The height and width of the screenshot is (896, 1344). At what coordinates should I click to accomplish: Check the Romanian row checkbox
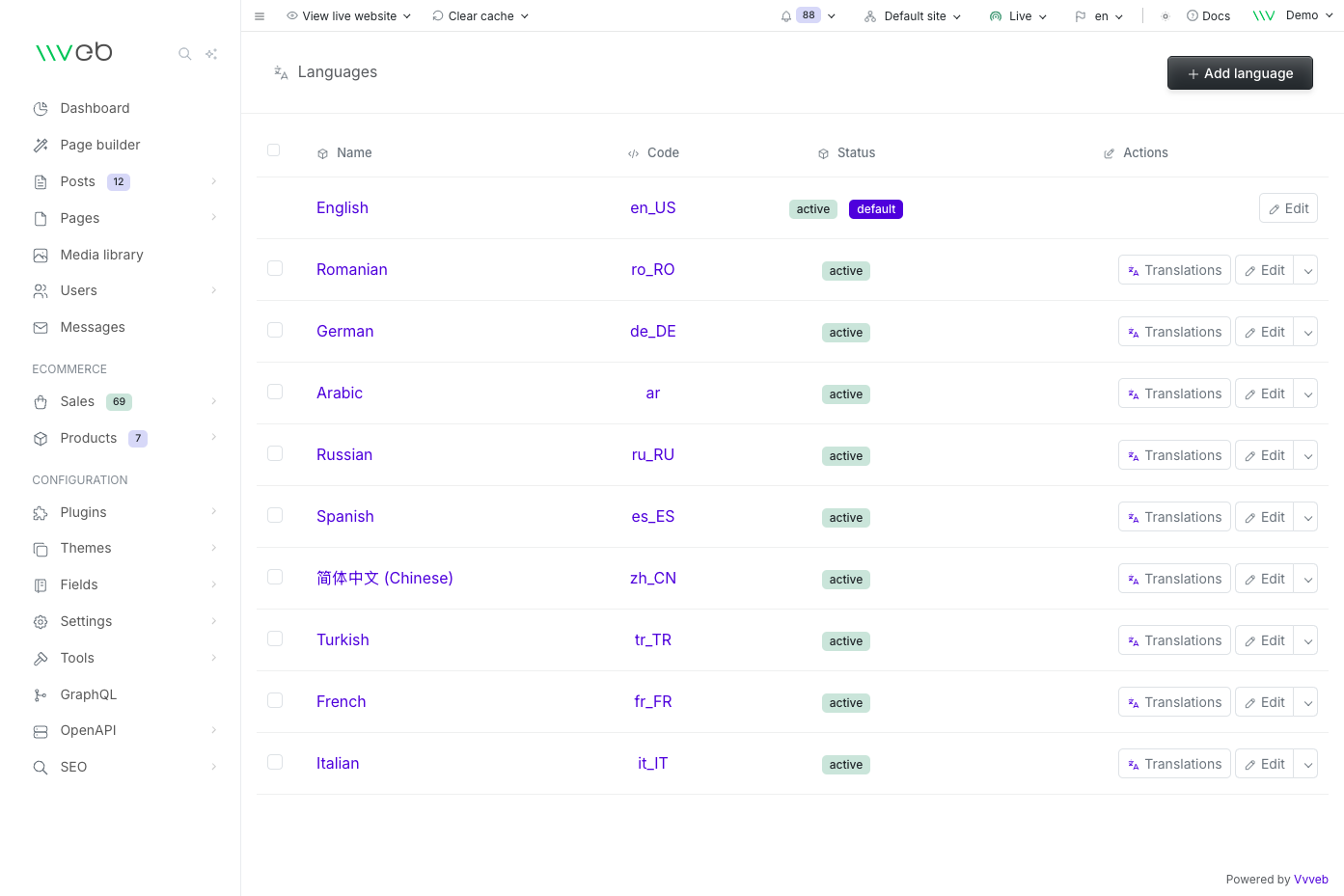tap(275, 268)
